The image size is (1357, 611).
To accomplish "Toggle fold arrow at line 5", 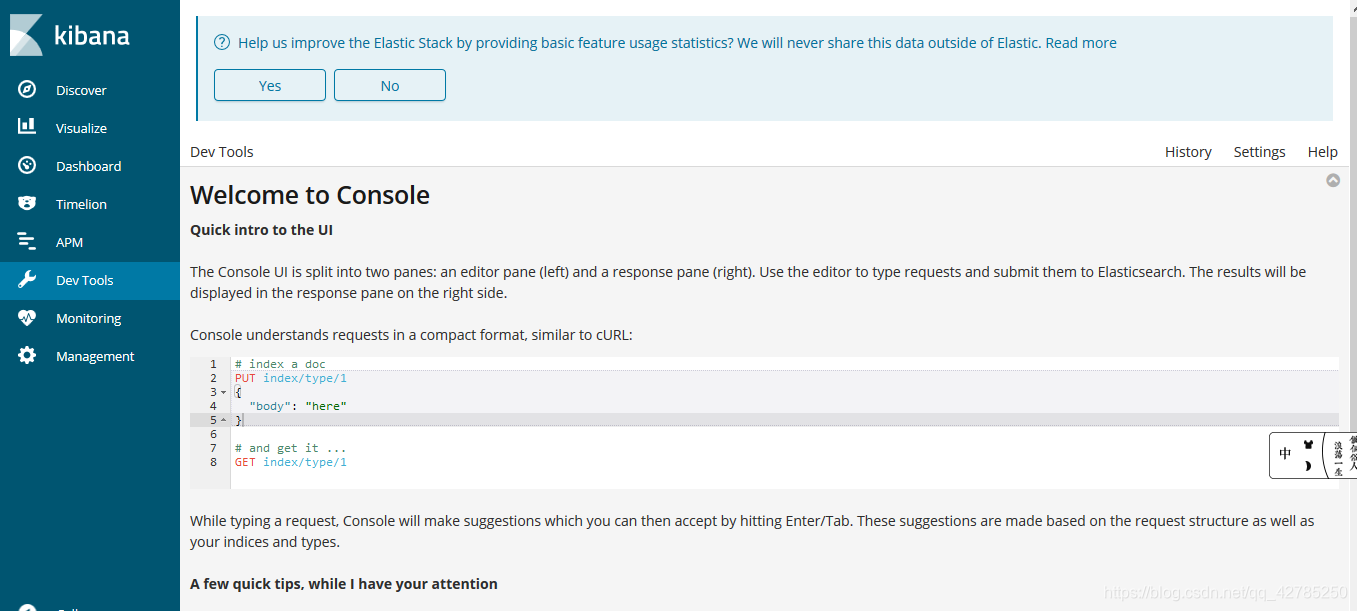I will 223,421.
